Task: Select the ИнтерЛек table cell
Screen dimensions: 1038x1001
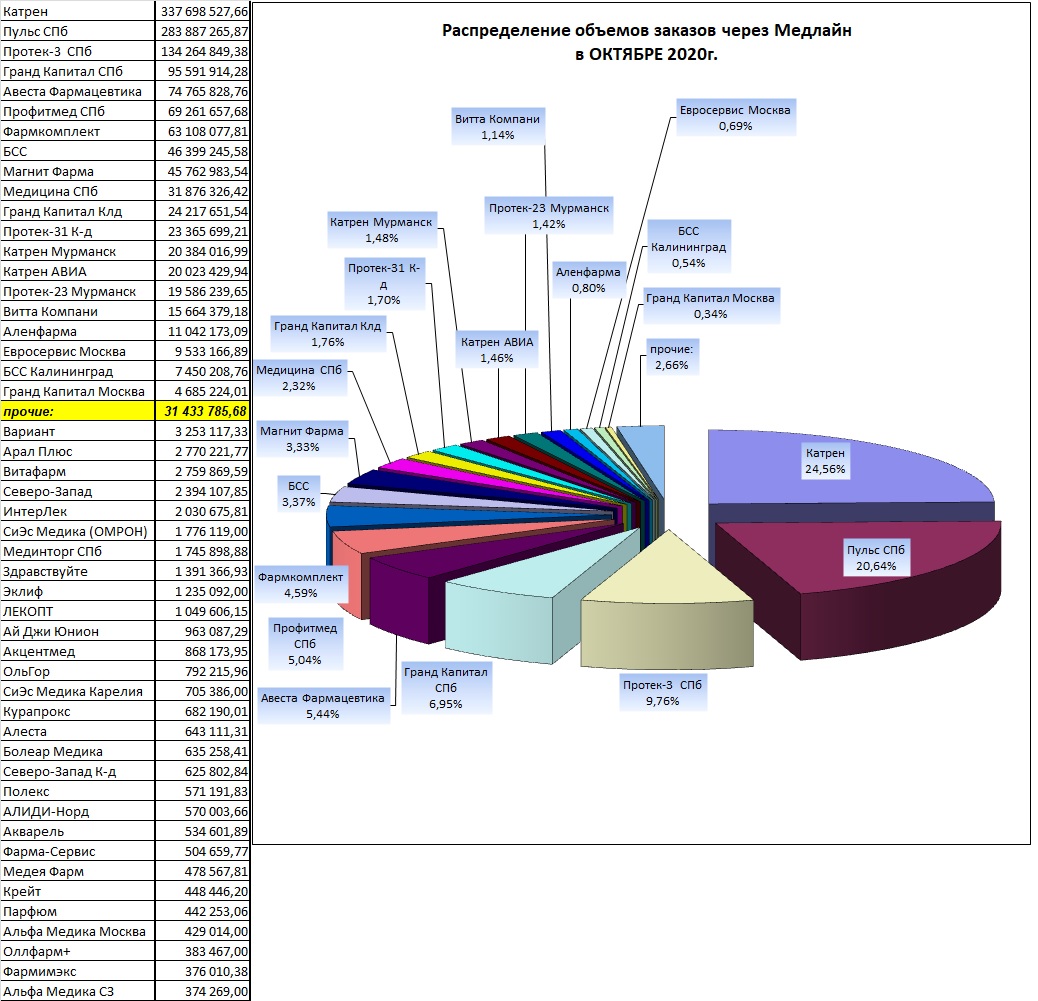Action: point(77,511)
